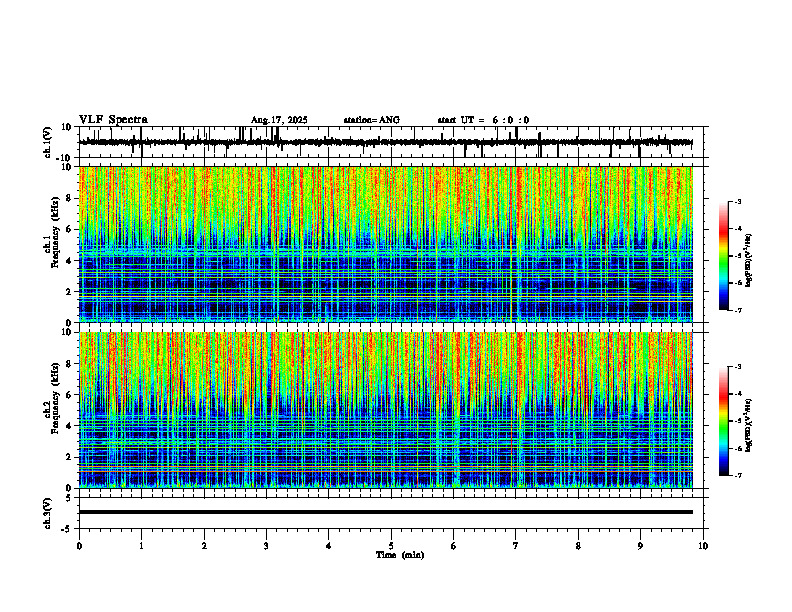Click the 'Aug.17, 2025' date label
Viewport: 792px width, 612px height.
[x=279, y=120]
